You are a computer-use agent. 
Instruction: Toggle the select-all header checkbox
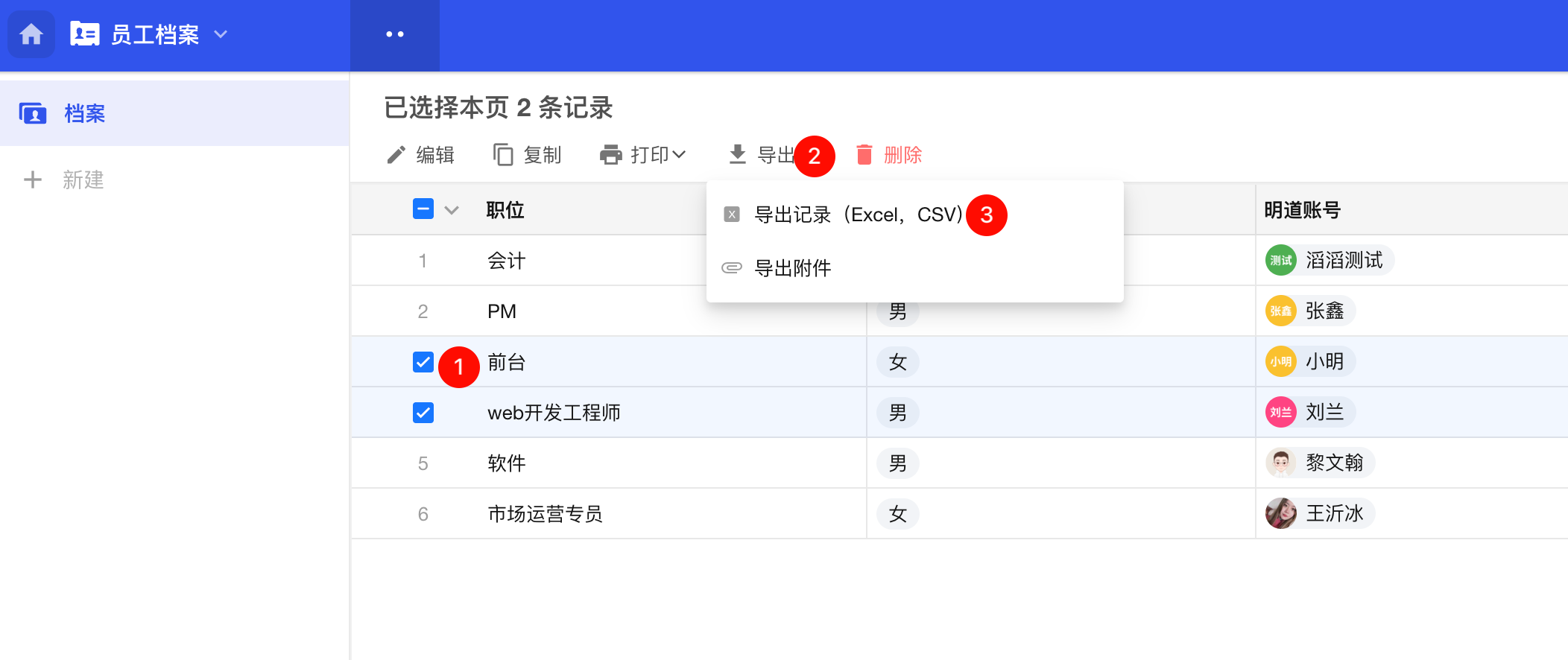pyautogui.click(x=423, y=209)
